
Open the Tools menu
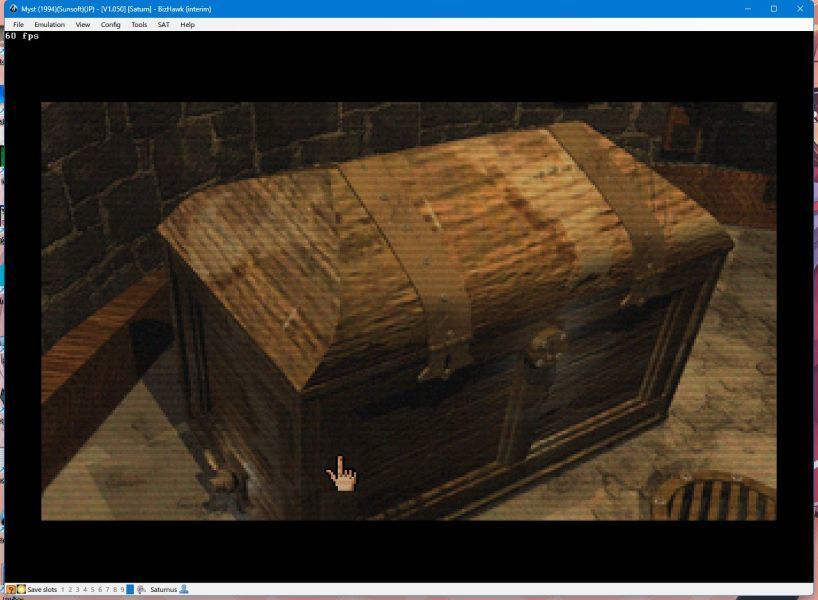tap(139, 25)
